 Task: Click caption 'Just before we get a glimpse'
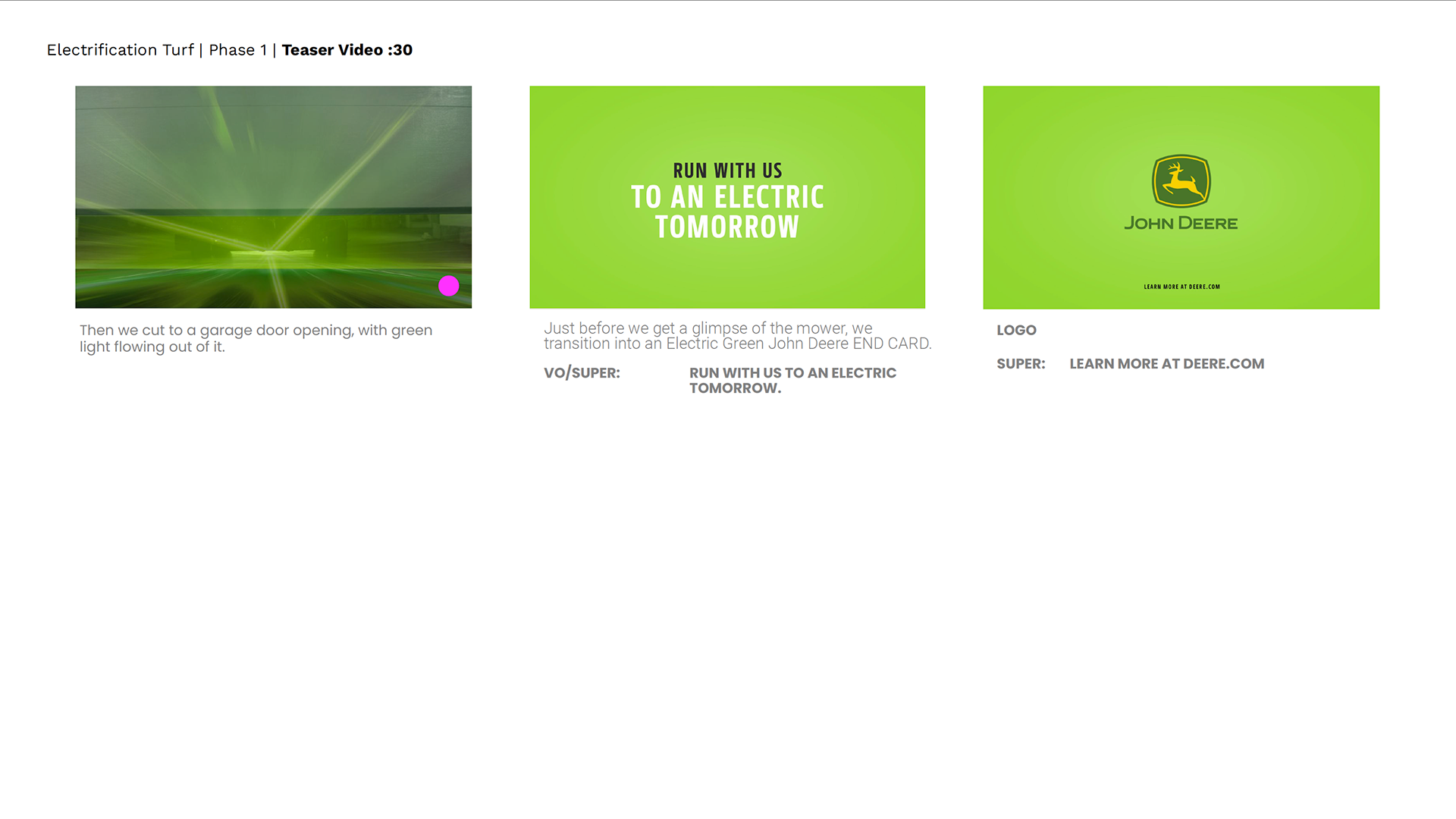[x=737, y=336]
